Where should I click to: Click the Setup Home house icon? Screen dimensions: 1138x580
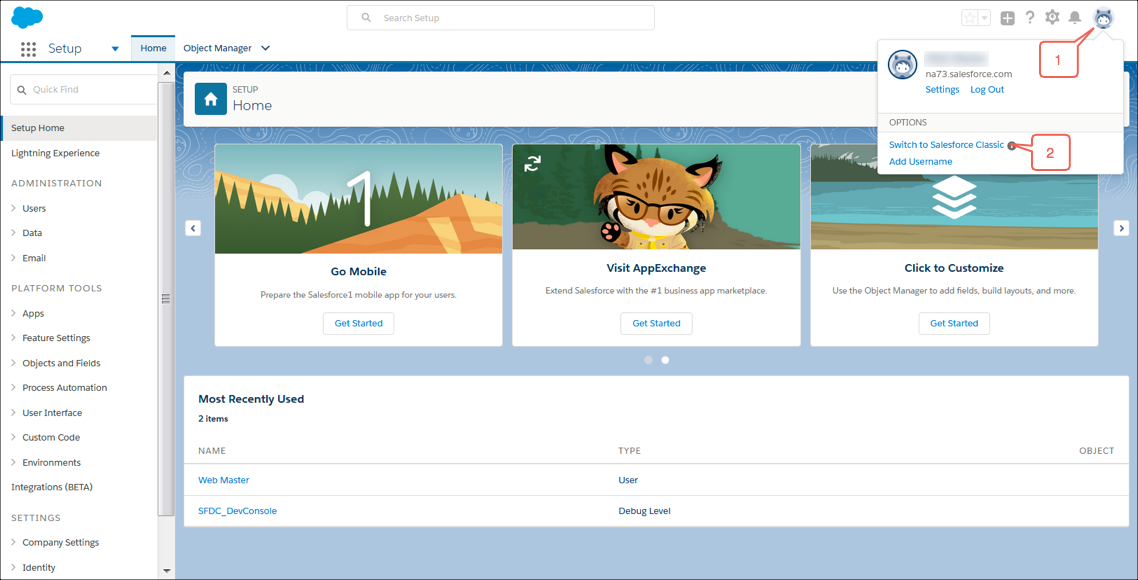tap(211, 99)
